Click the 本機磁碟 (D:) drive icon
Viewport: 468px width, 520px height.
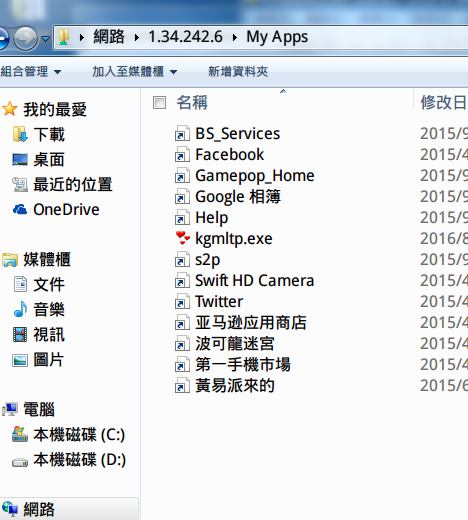(x=20, y=462)
